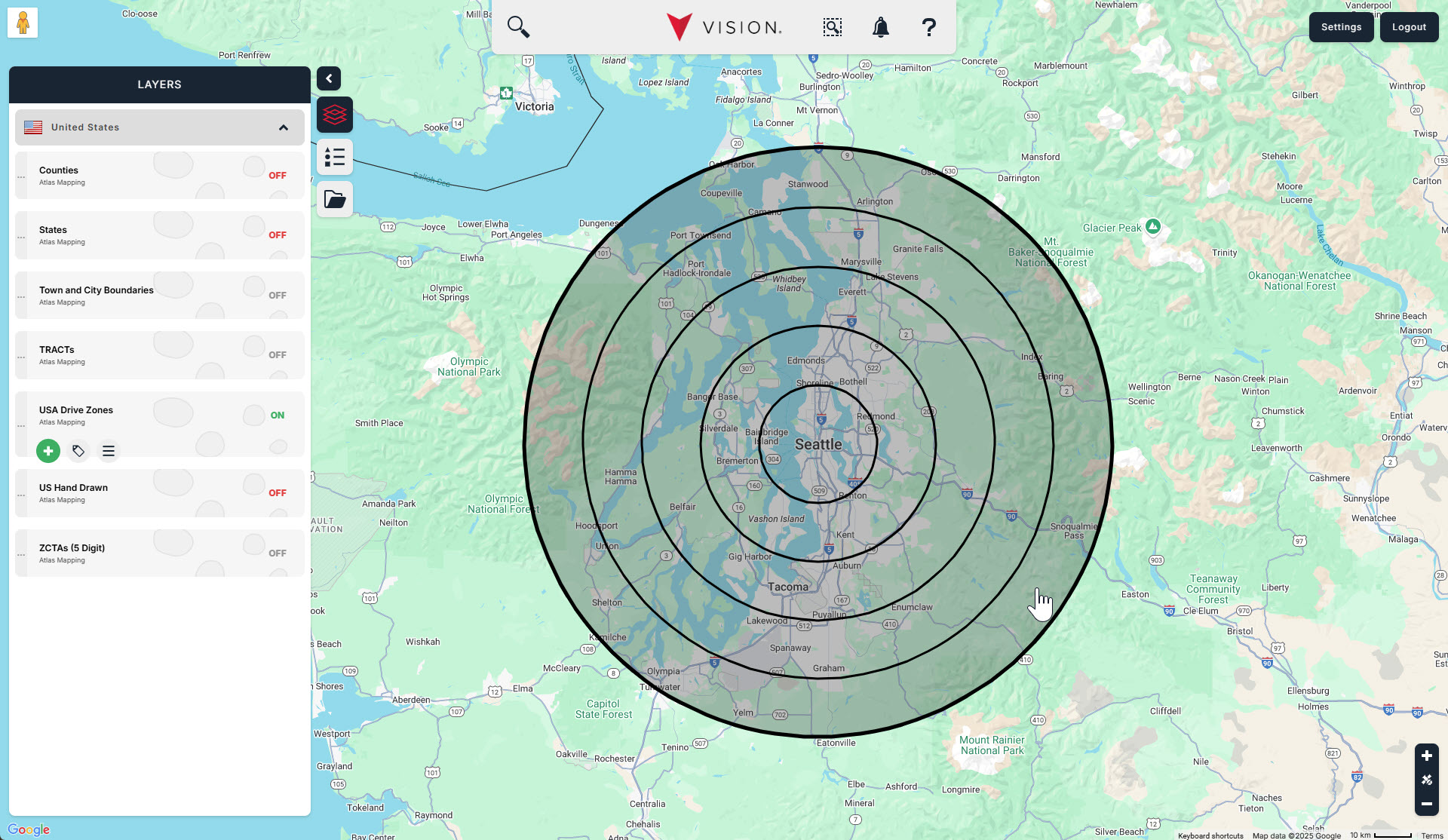Zoom out using the map minus button
1448x840 pixels.
tap(1427, 804)
